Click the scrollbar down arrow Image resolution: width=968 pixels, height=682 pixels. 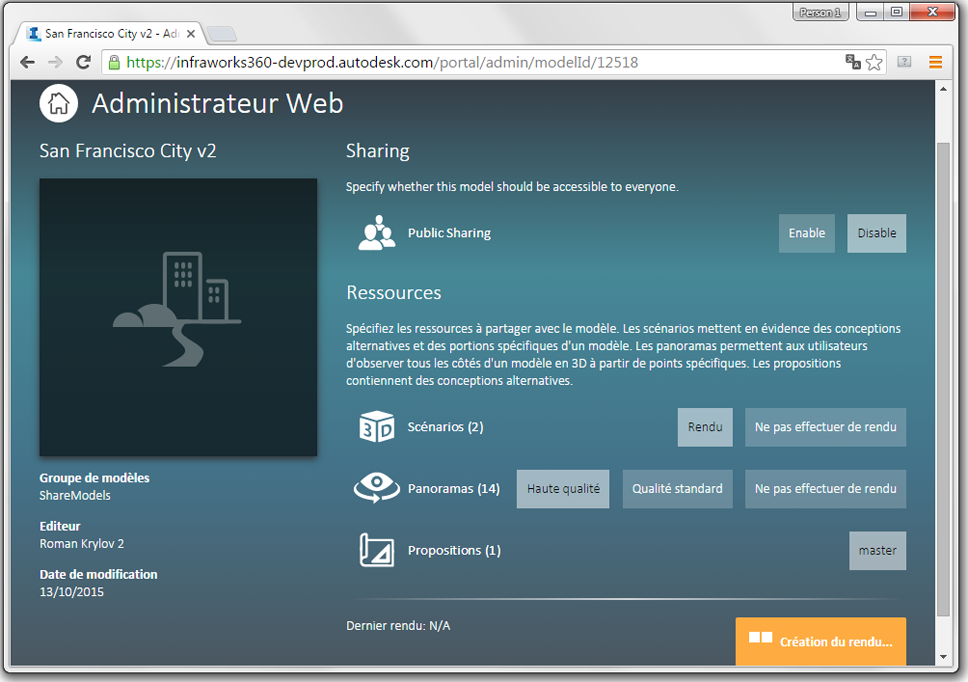(943, 657)
